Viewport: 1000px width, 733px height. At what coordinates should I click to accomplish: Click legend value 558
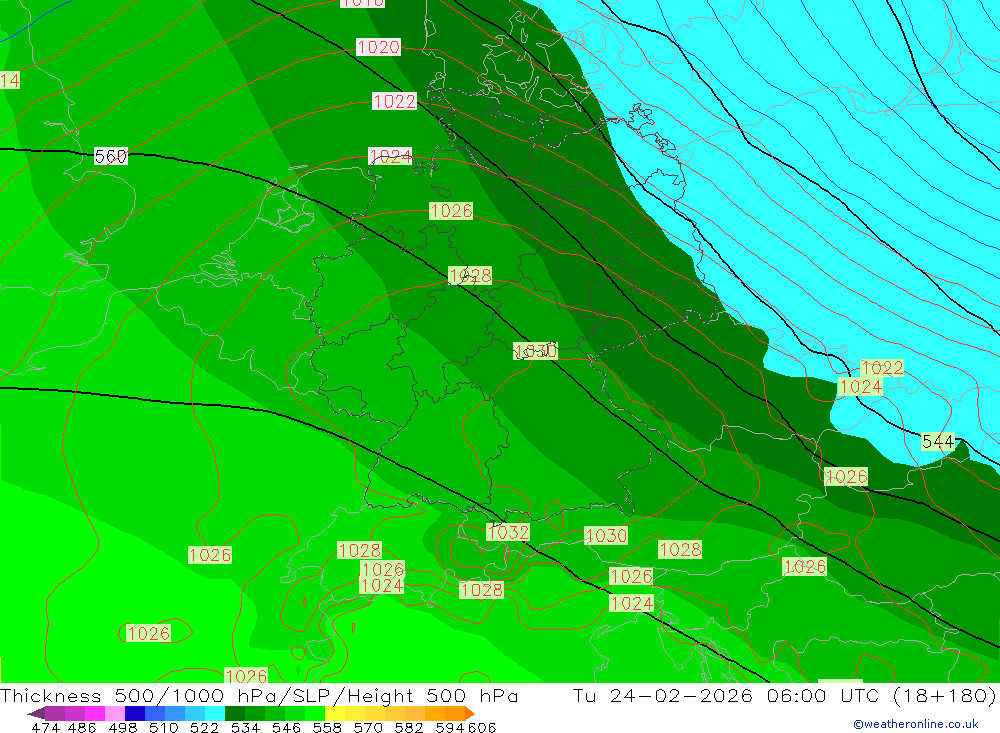[x=327, y=727]
